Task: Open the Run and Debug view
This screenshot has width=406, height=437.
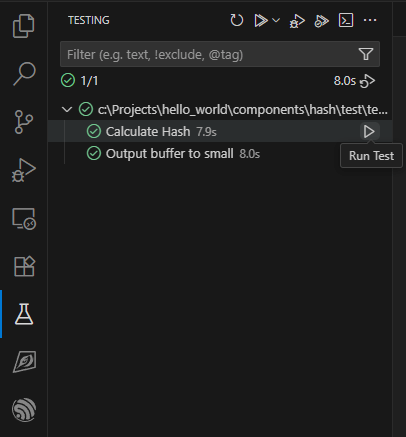Action: (24, 170)
